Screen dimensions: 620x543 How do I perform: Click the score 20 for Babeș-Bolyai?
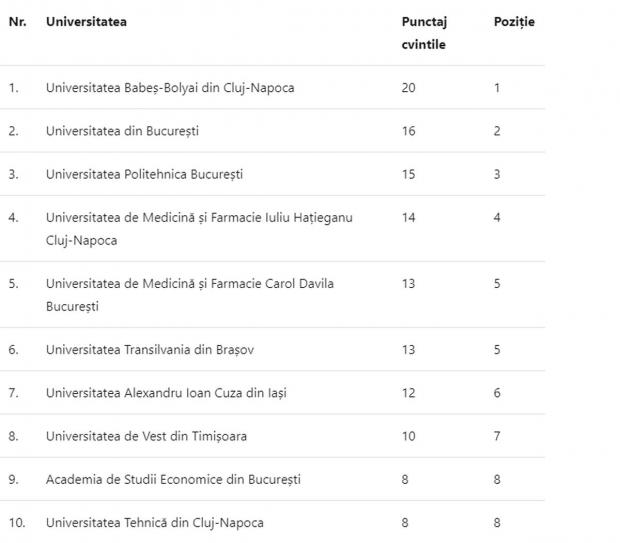point(408,88)
